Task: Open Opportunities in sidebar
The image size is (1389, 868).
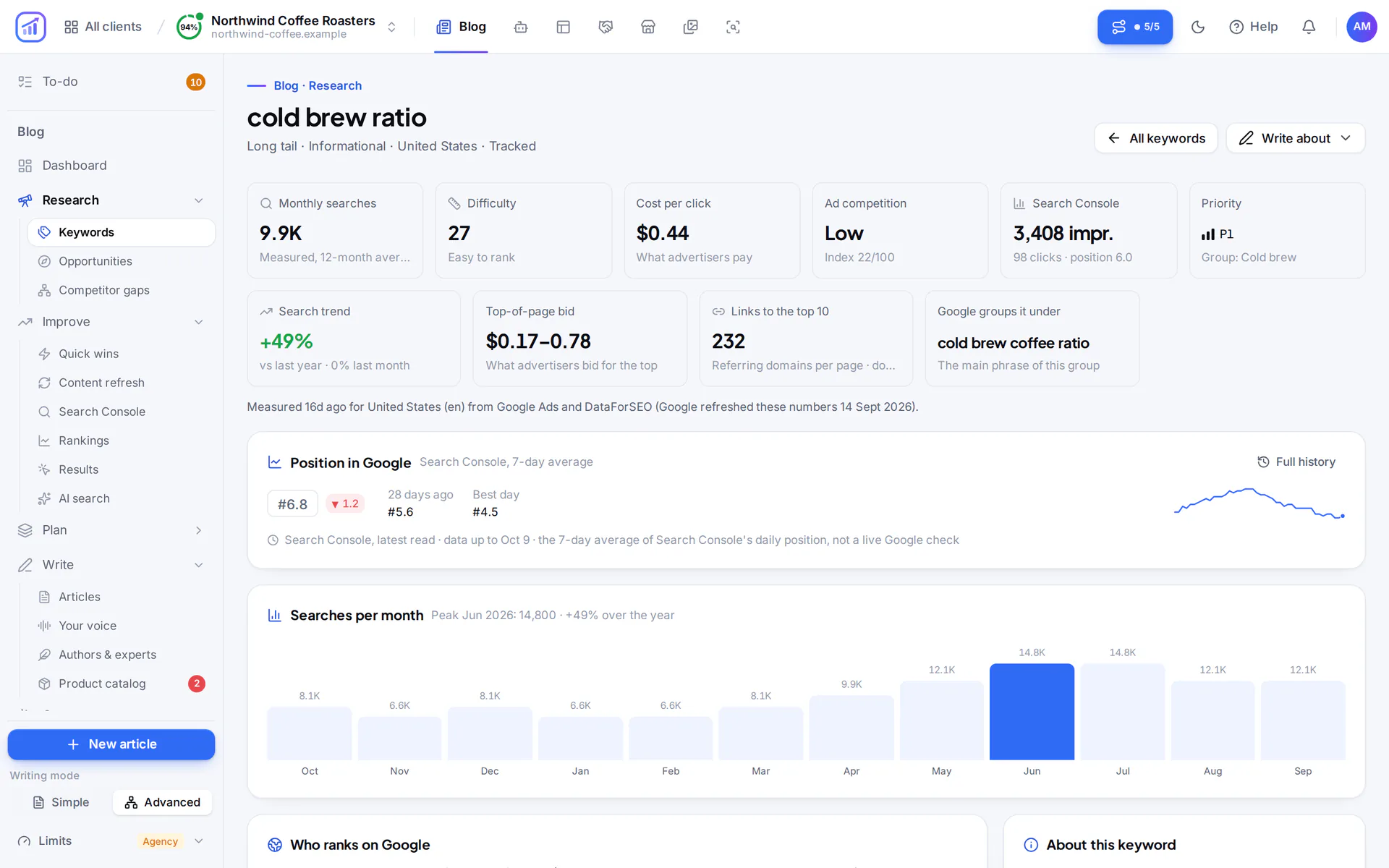Action: pos(122,261)
